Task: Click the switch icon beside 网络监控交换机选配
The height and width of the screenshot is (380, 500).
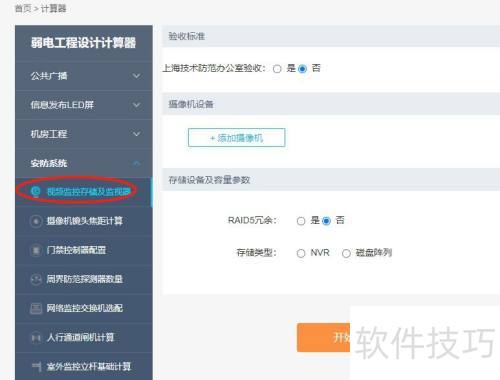Action: point(36,308)
